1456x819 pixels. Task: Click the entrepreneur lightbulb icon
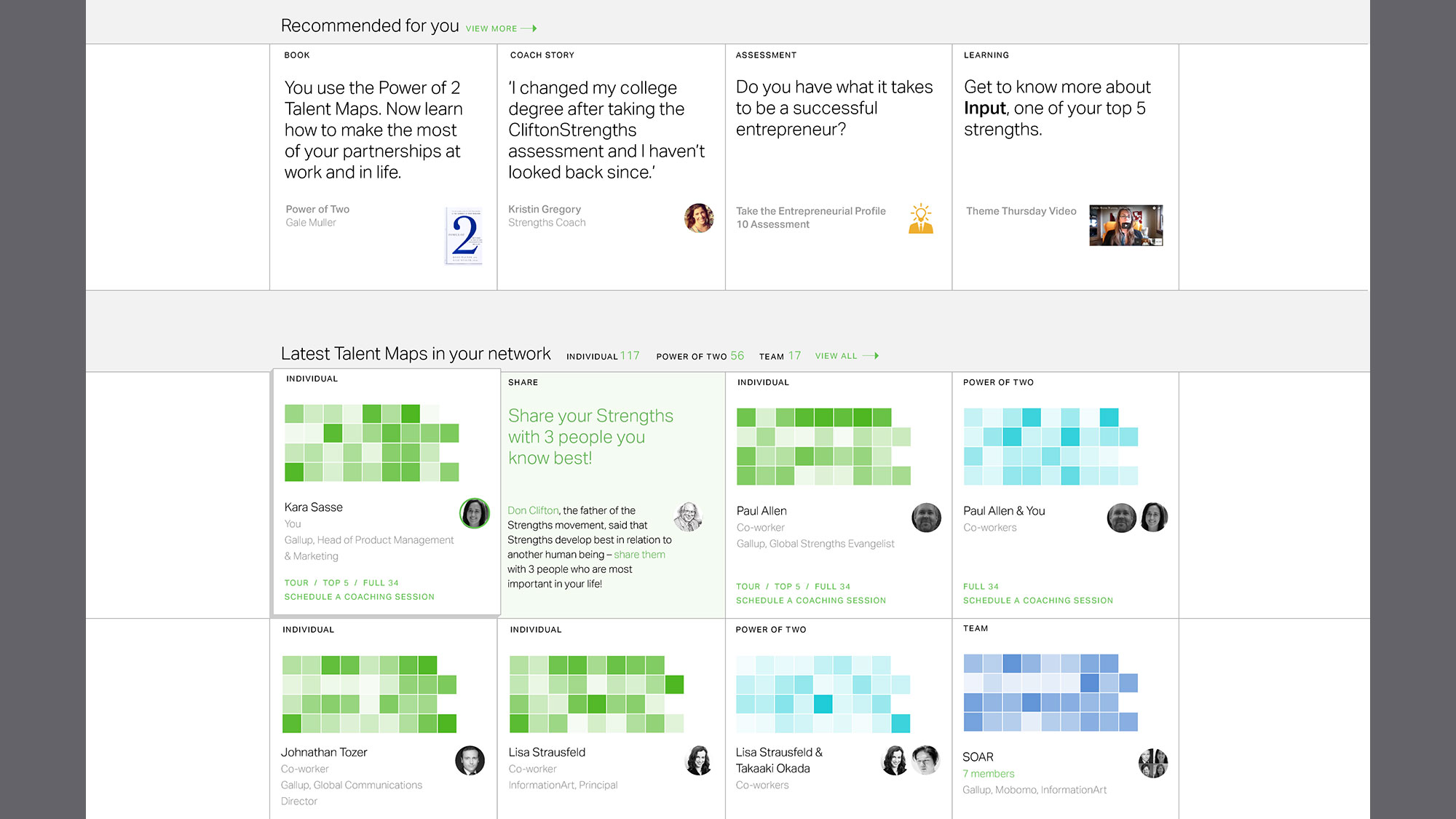(921, 218)
